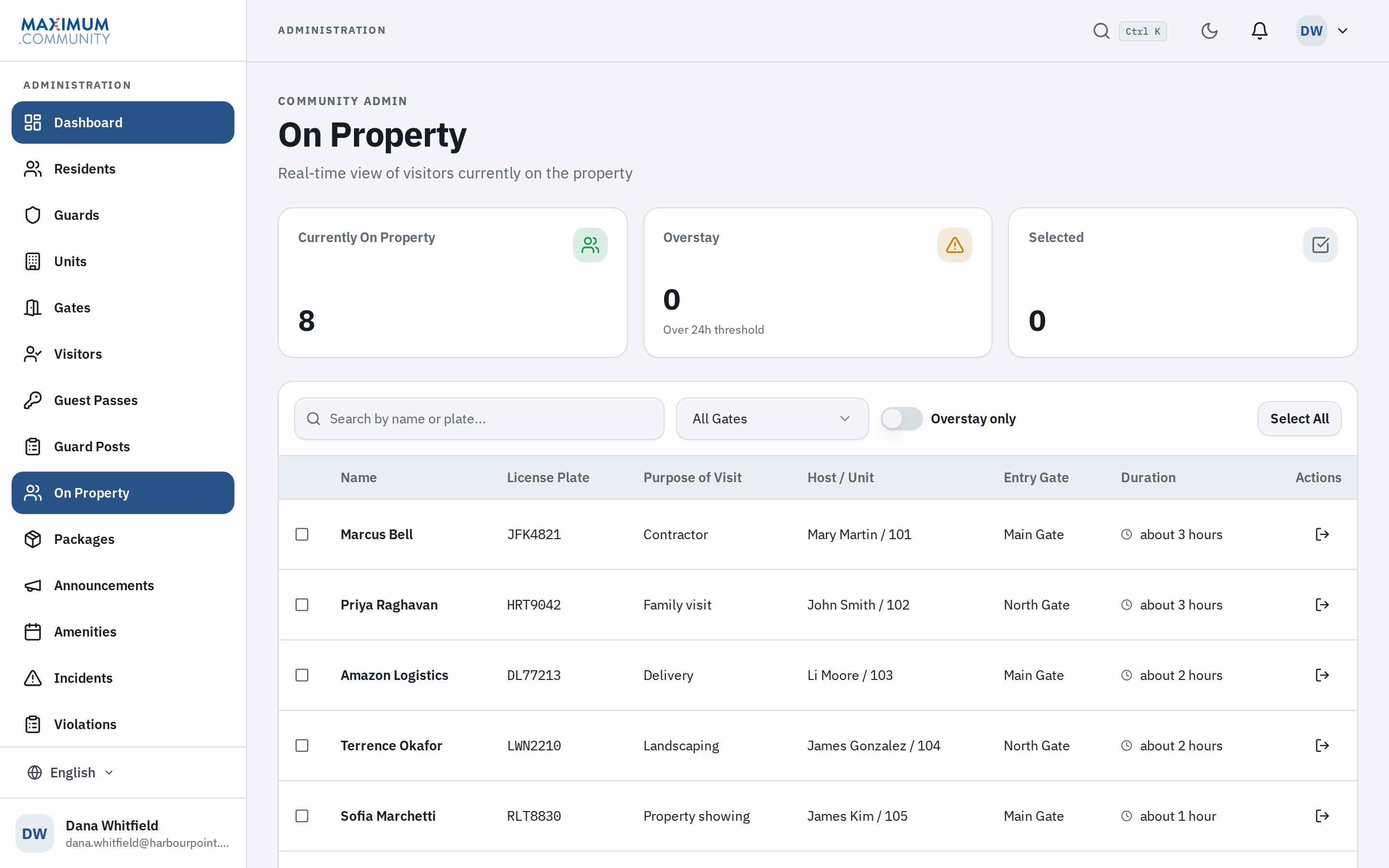Viewport: 1389px width, 868px height.
Task: Check out Priya Raghavan with exit icon
Action: pyautogui.click(x=1322, y=605)
